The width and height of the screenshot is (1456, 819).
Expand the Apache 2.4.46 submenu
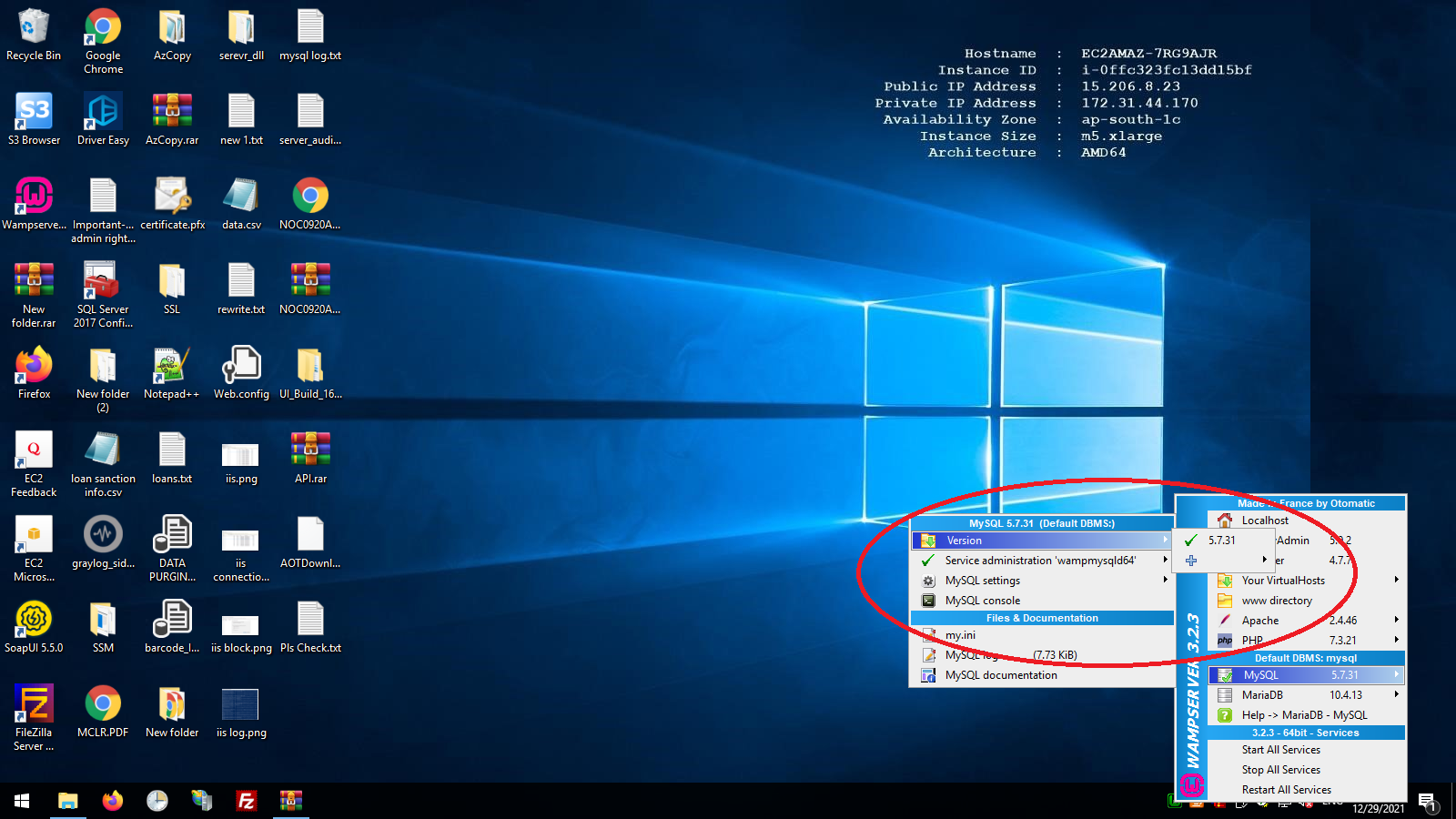pyautogui.click(x=1396, y=620)
